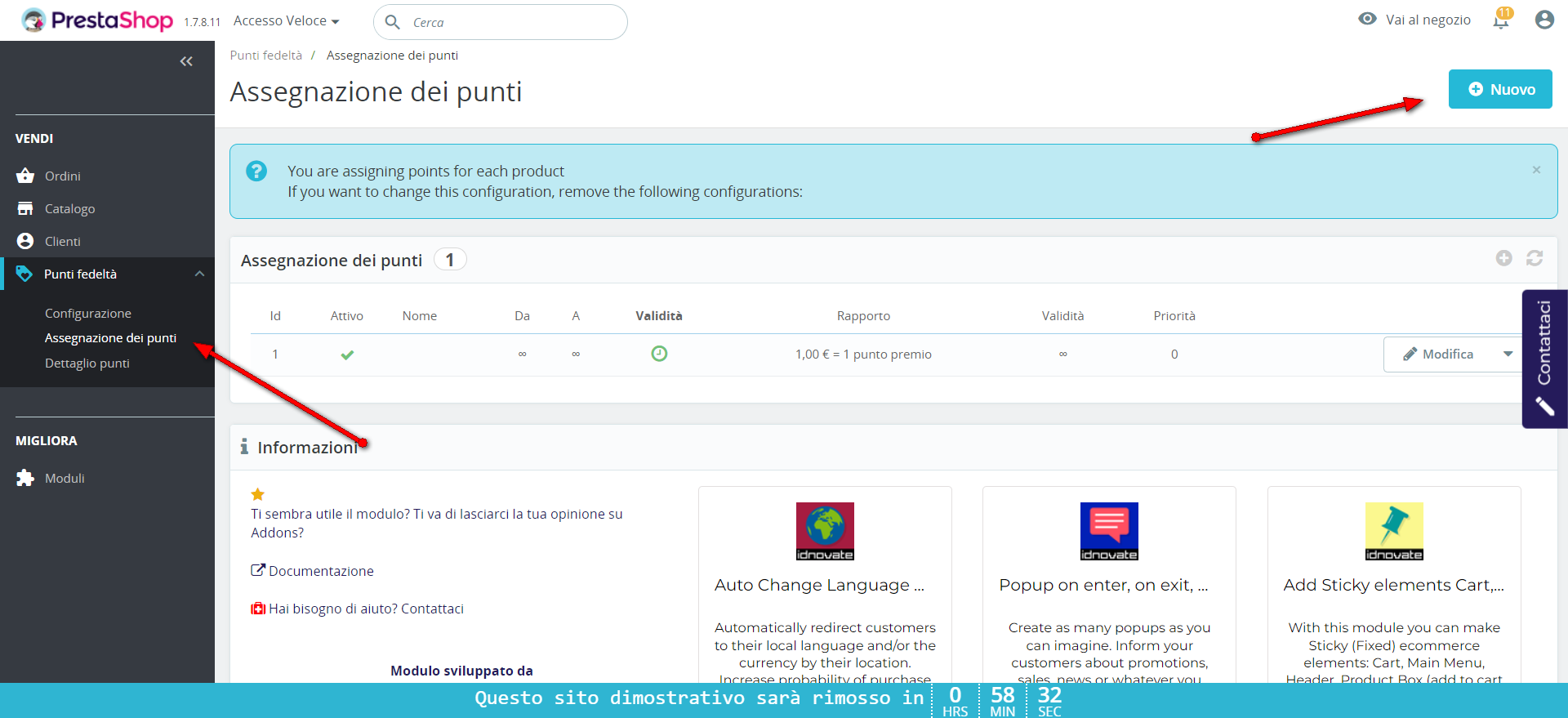Click the Moduli puzzle icon
Image resolution: width=1568 pixels, height=718 pixels.
click(x=25, y=478)
